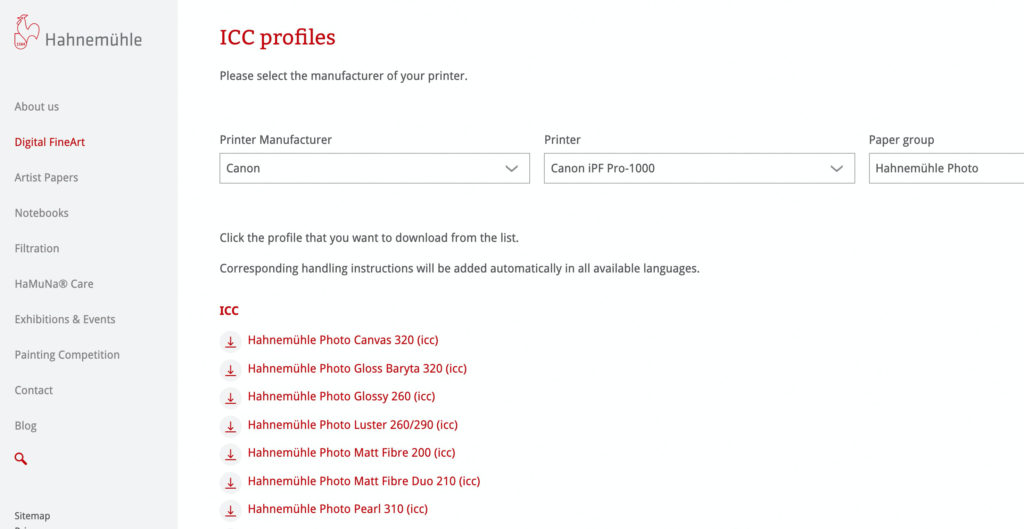Click download icon for Photo Gloss Baryta 320
The width and height of the screenshot is (1024, 529).
click(230, 369)
